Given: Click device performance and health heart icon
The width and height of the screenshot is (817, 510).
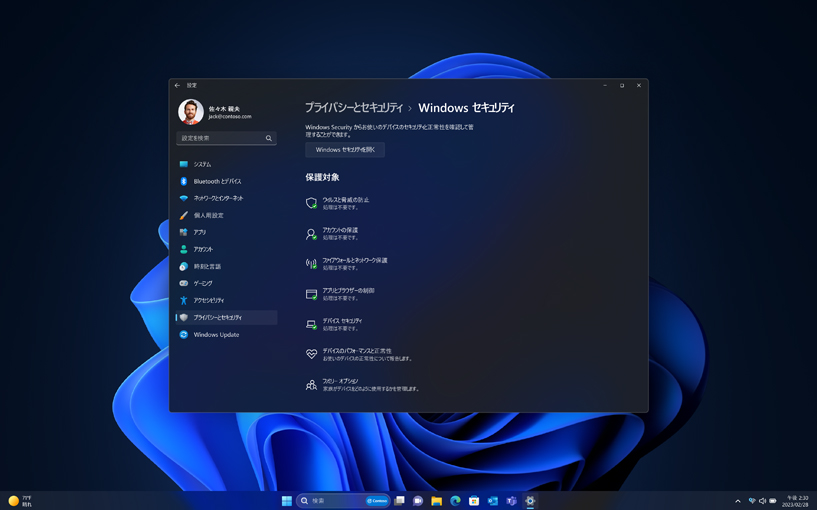Looking at the screenshot, I should point(311,354).
